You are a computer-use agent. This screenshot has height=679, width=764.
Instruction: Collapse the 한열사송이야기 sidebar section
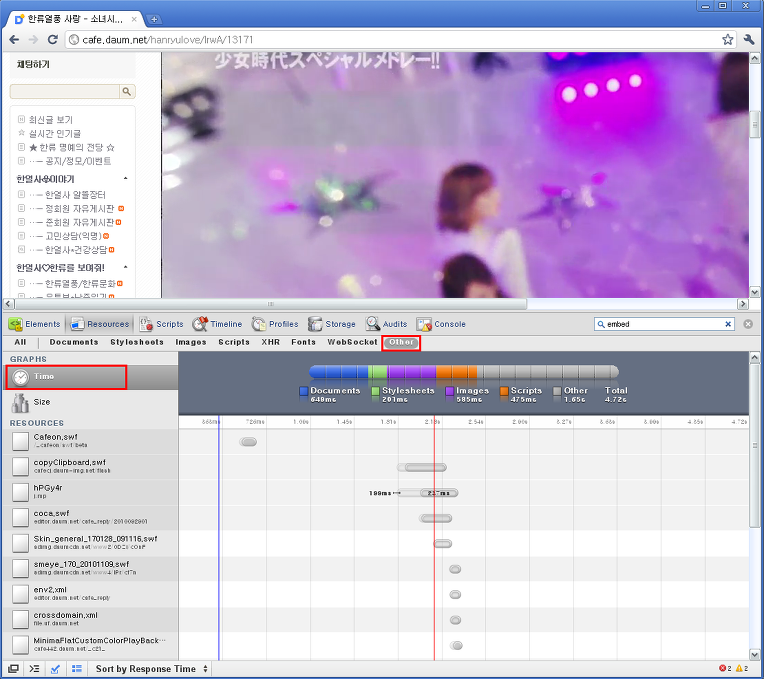126,178
